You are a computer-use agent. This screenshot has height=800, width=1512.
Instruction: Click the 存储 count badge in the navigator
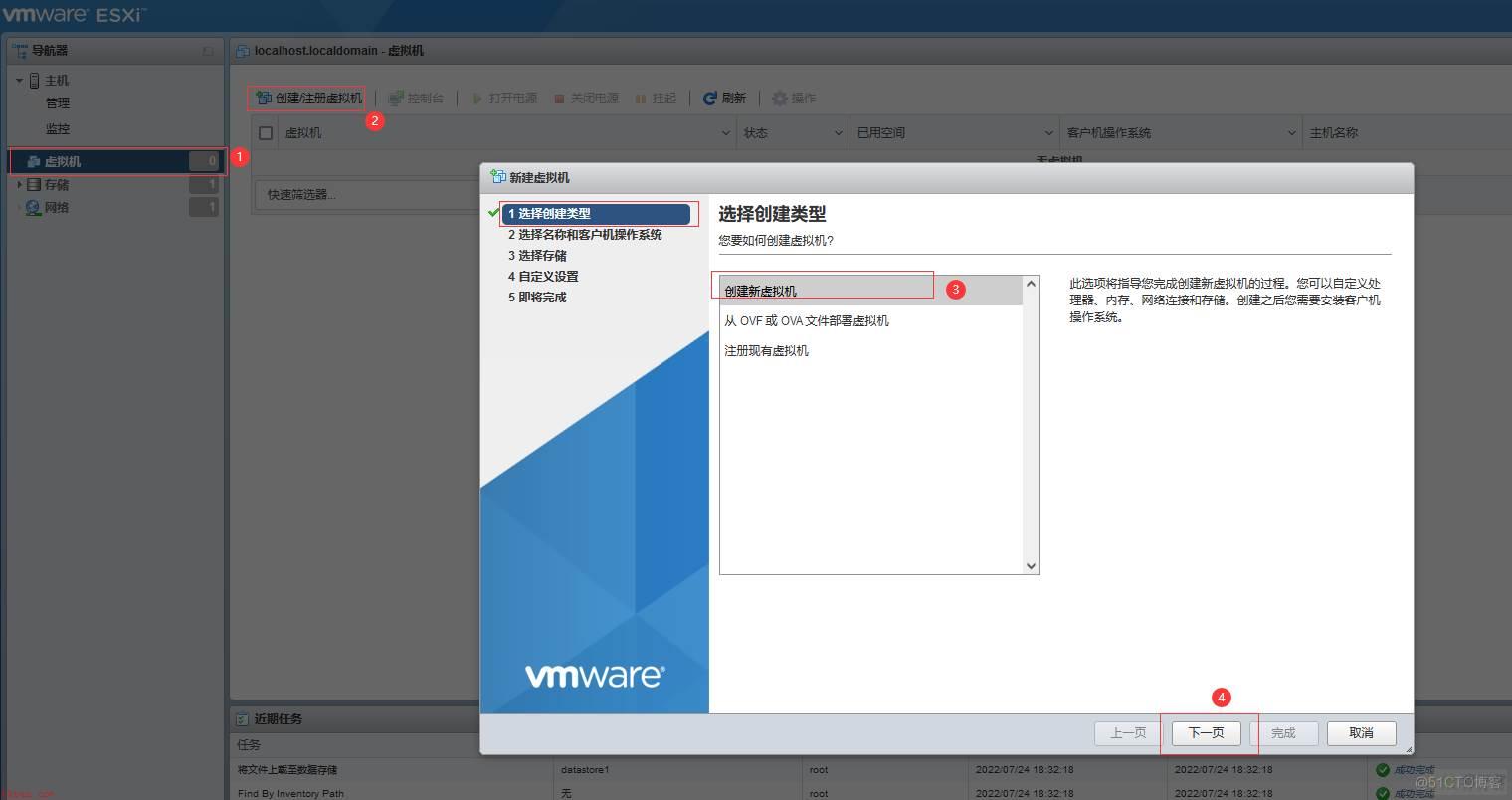[204, 184]
